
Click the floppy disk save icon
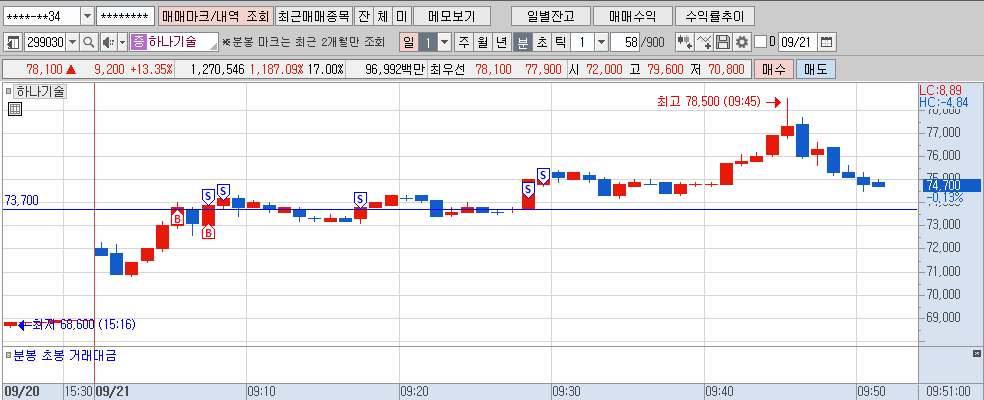tap(723, 43)
